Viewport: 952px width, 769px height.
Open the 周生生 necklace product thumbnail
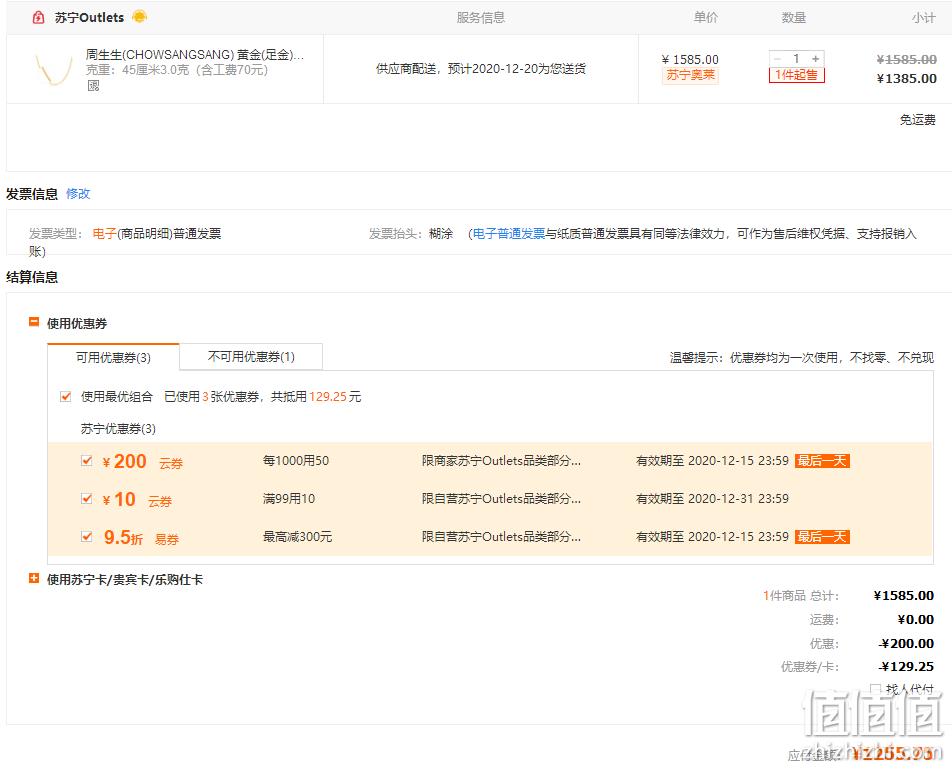53,69
